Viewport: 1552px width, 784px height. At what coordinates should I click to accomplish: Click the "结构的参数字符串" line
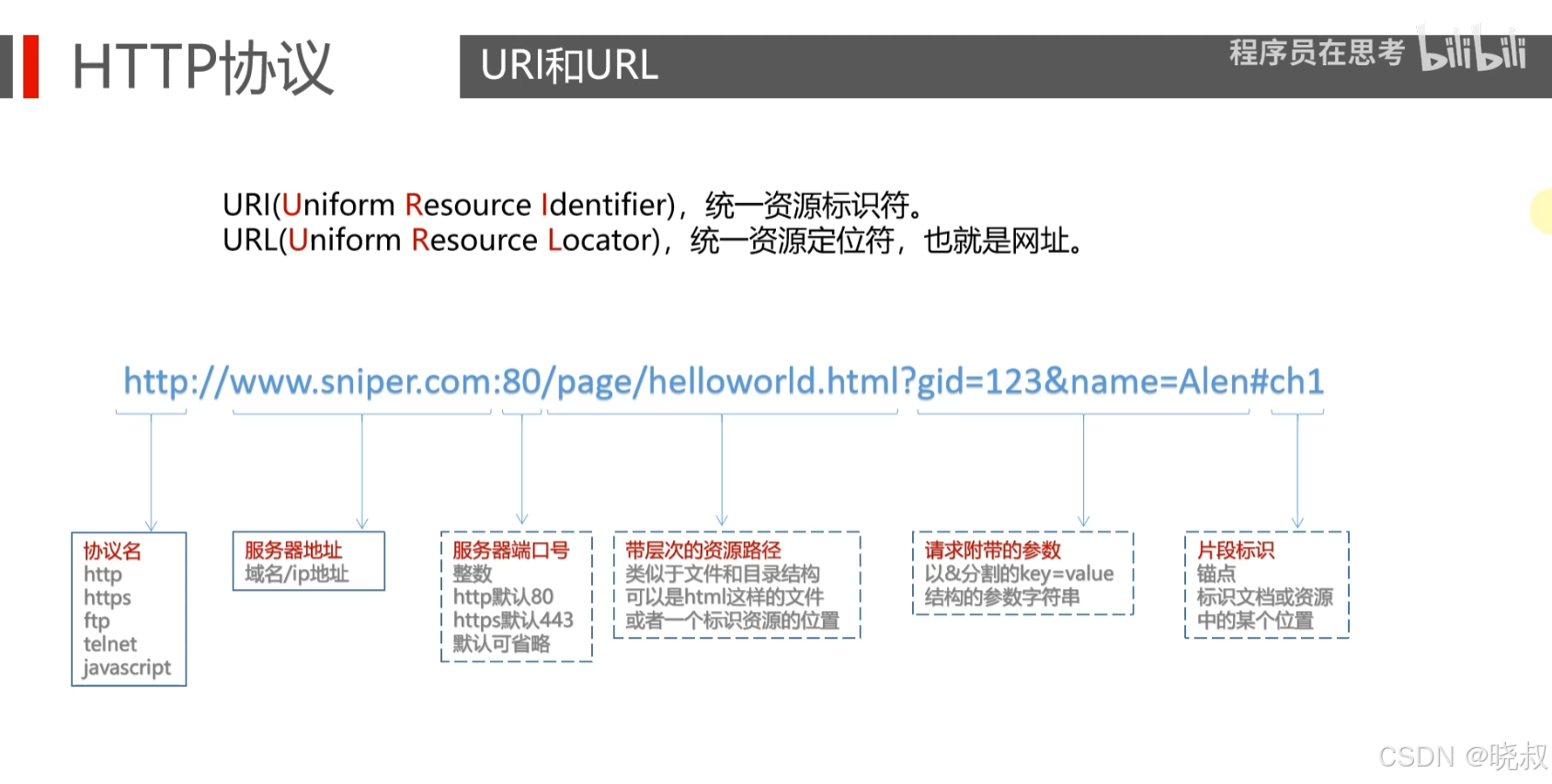tap(1002, 597)
